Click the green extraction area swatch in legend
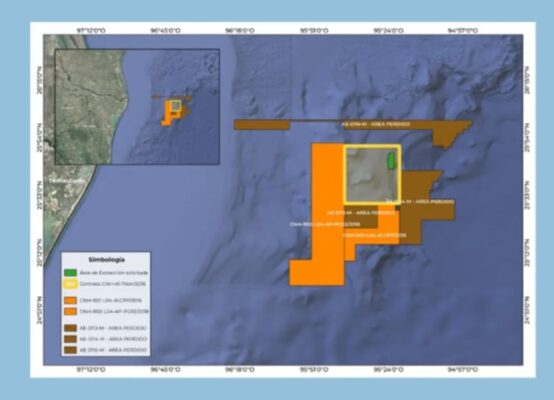 [x=70, y=272]
